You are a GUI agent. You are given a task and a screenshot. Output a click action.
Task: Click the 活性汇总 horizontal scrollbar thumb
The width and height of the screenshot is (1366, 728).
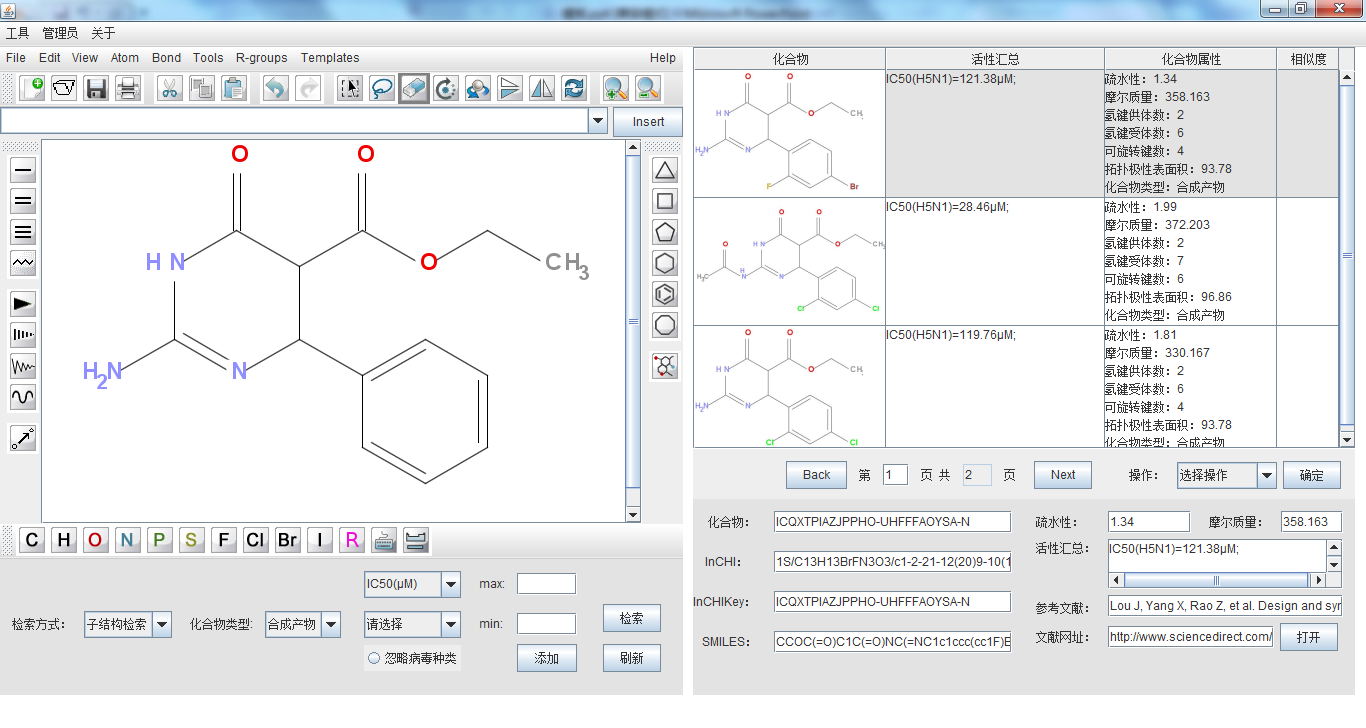coord(1217,580)
